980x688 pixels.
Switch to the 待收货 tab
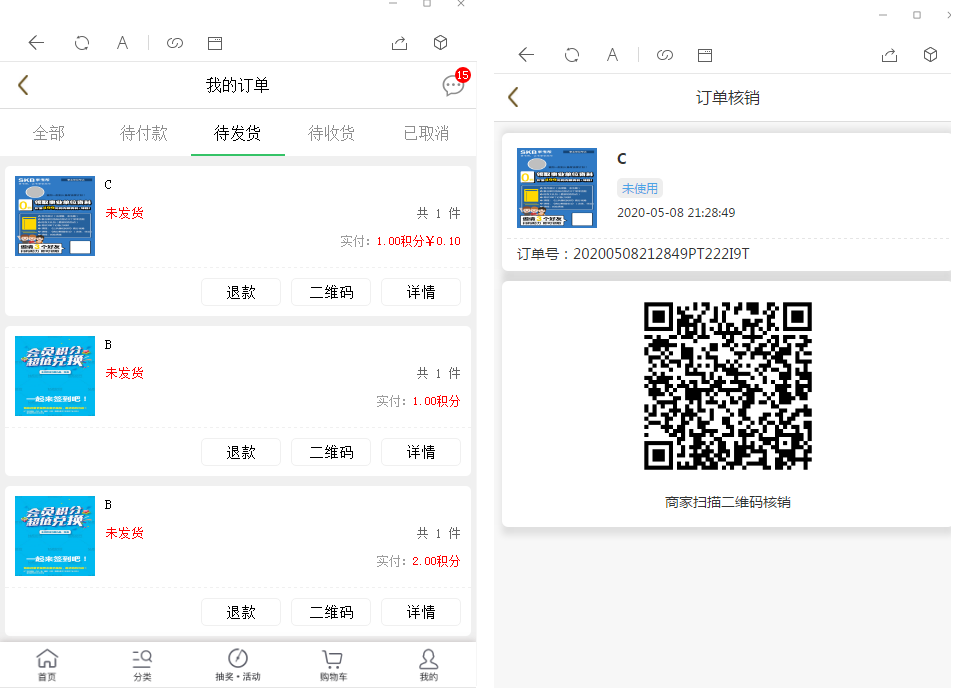pyautogui.click(x=331, y=133)
